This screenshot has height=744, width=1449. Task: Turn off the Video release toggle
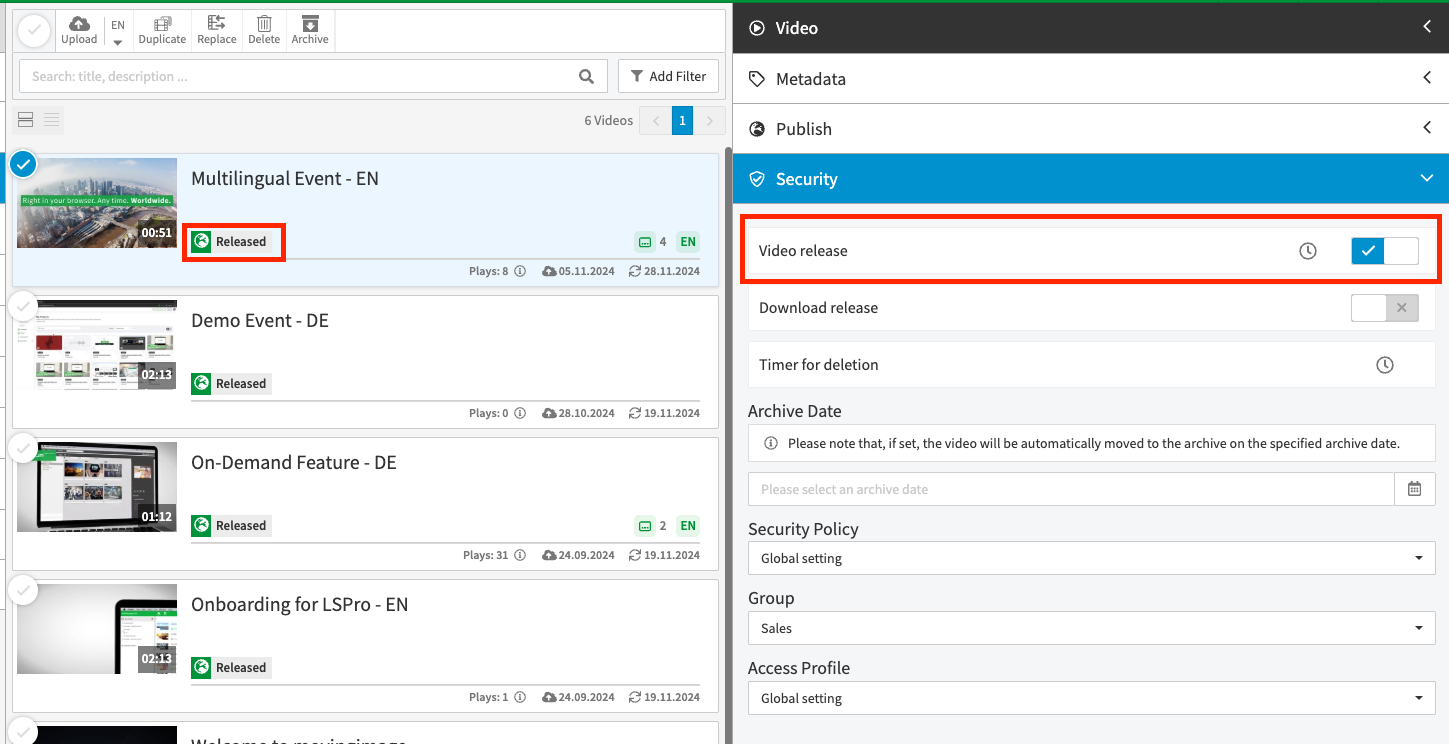click(x=1385, y=251)
